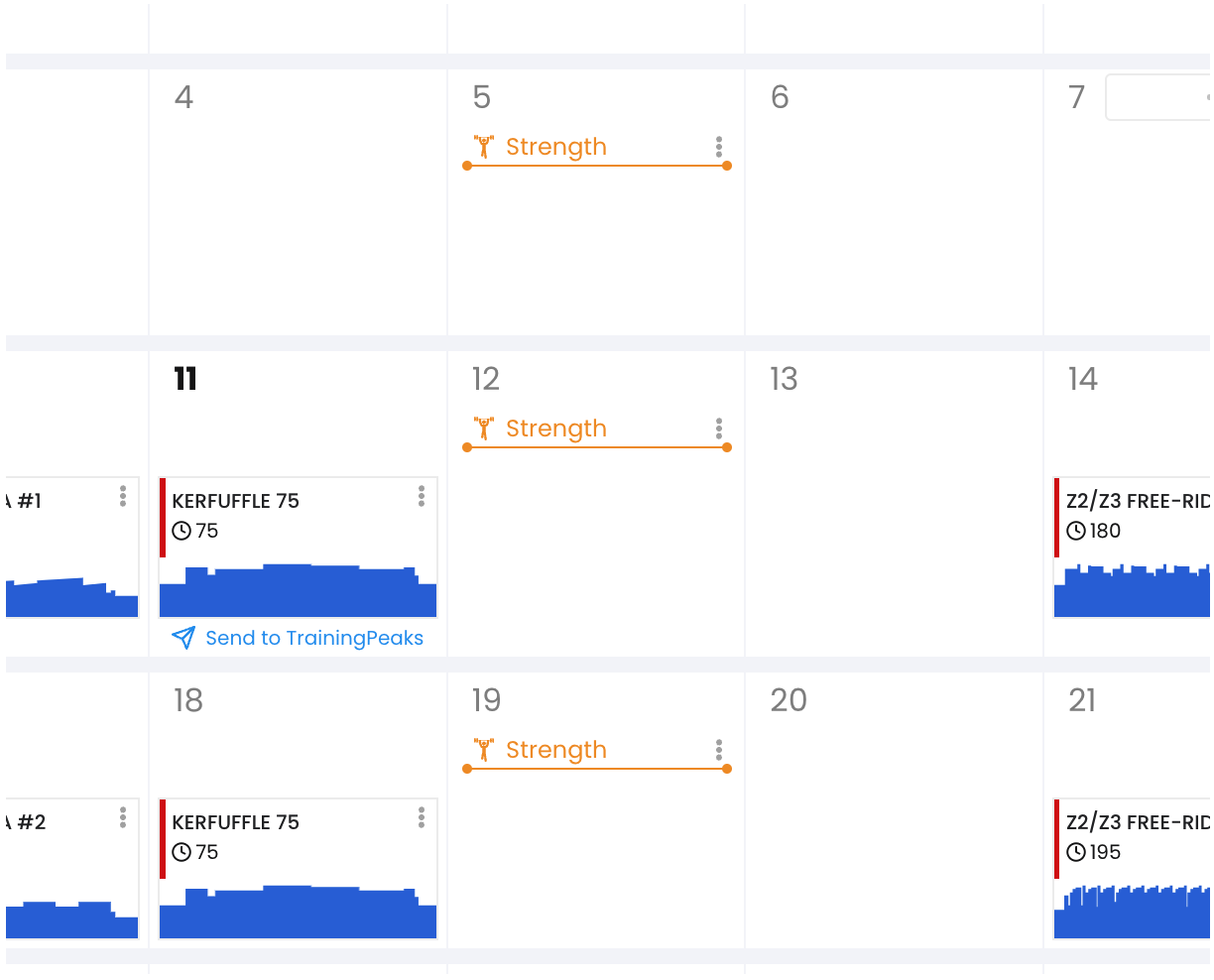
Task: Select the Z2/Z3 FREE-RIDE workout on day 14
Action: (1133, 548)
